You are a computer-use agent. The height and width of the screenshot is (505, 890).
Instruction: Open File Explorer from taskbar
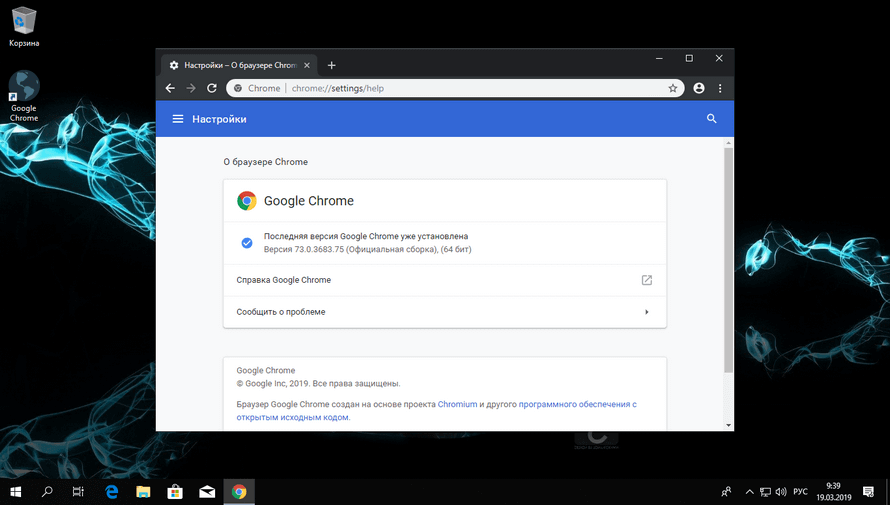click(x=143, y=491)
